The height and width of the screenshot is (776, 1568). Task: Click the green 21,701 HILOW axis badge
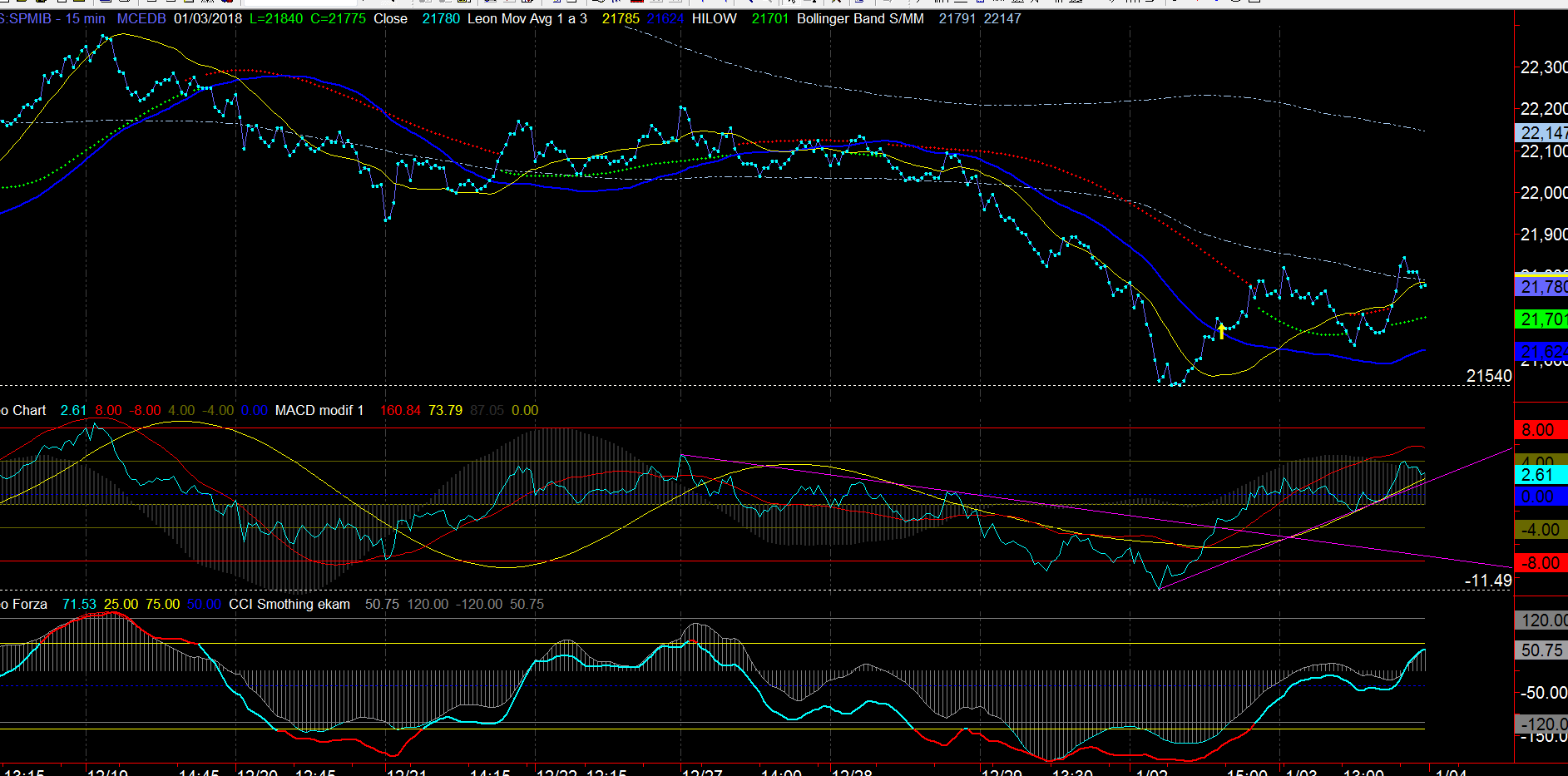pos(1541,319)
